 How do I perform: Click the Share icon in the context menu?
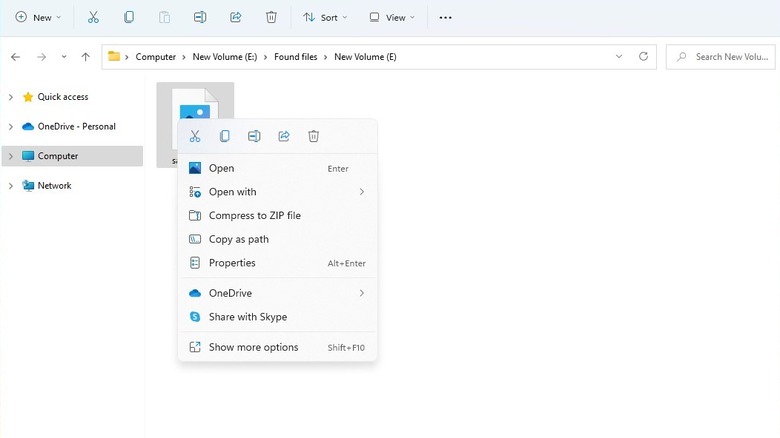click(x=284, y=136)
